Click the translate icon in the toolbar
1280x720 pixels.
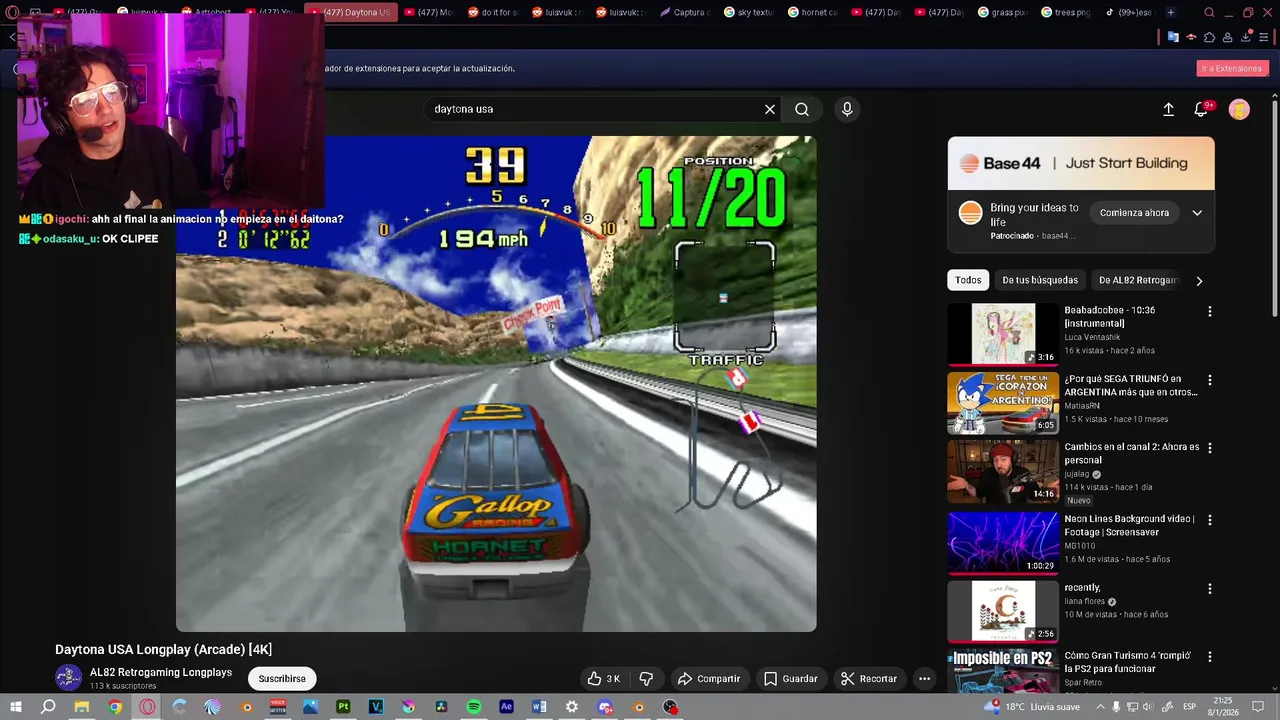1173,37
